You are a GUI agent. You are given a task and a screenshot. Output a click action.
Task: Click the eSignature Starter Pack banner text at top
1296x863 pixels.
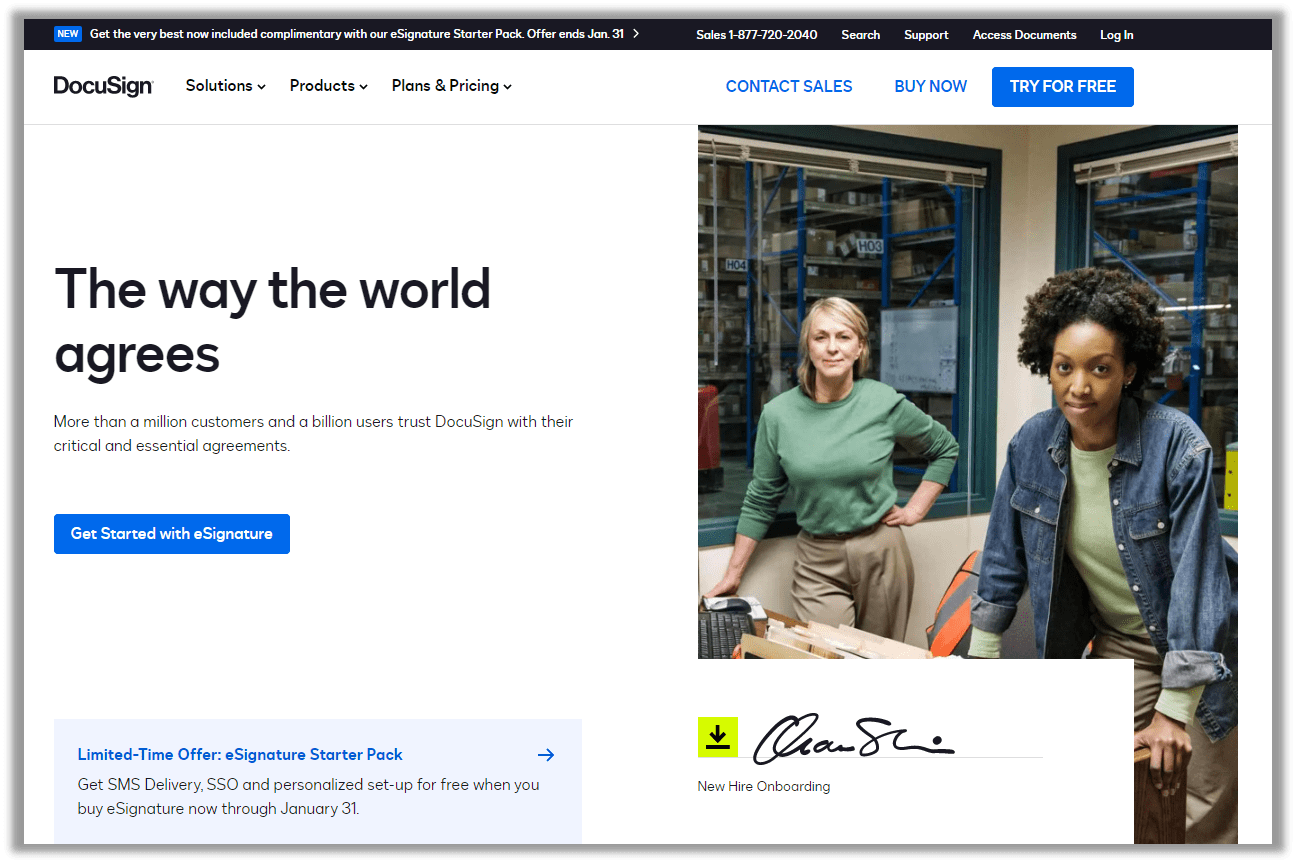[x=357, y=34]
